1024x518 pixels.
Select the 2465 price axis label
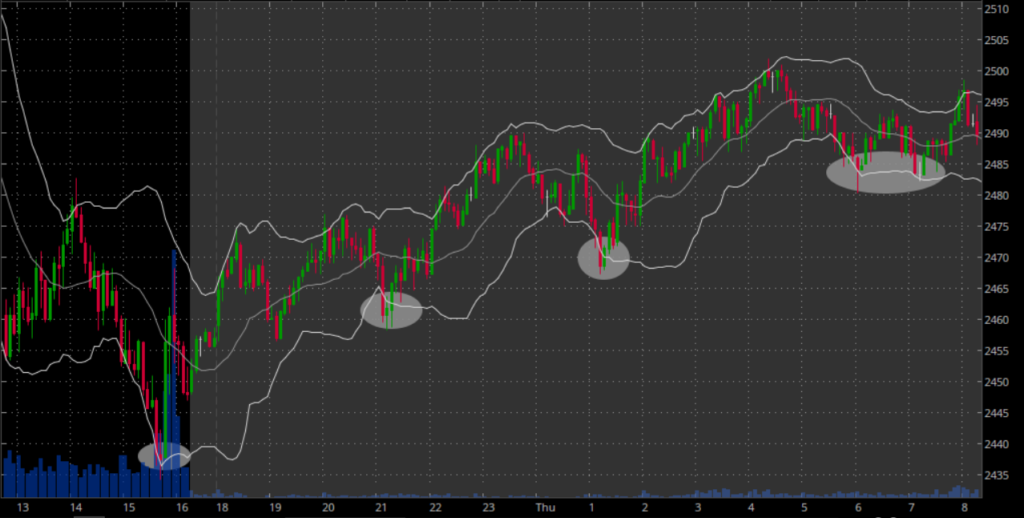pos(997,289)
